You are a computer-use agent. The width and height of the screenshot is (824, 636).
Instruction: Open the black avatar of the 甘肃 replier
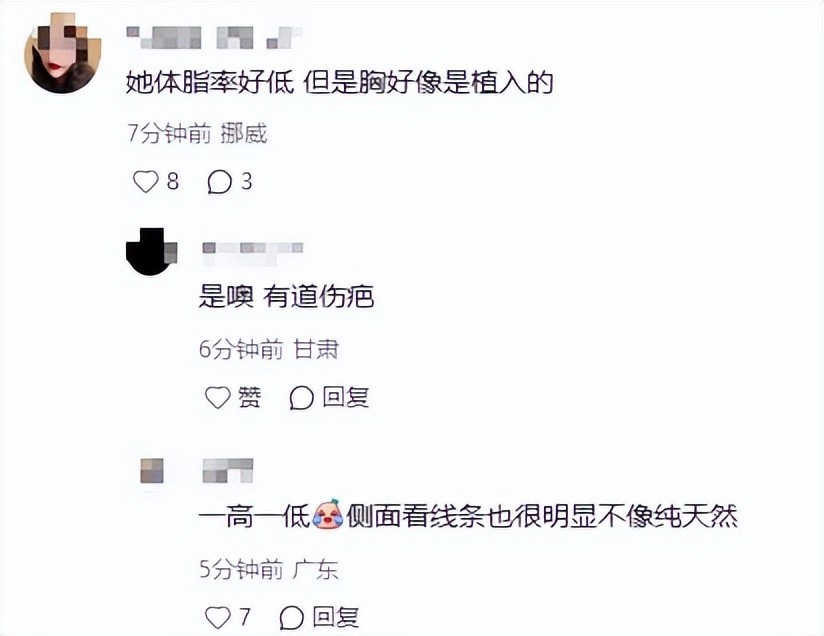(151, 251)
